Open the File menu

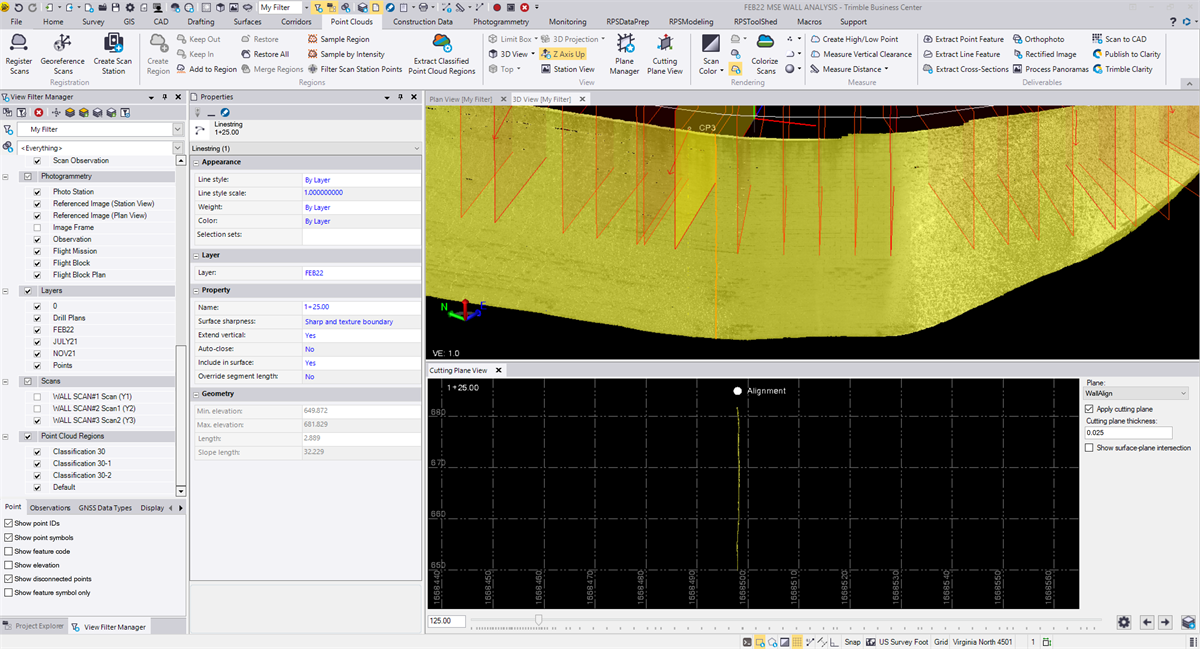point(16,21)
